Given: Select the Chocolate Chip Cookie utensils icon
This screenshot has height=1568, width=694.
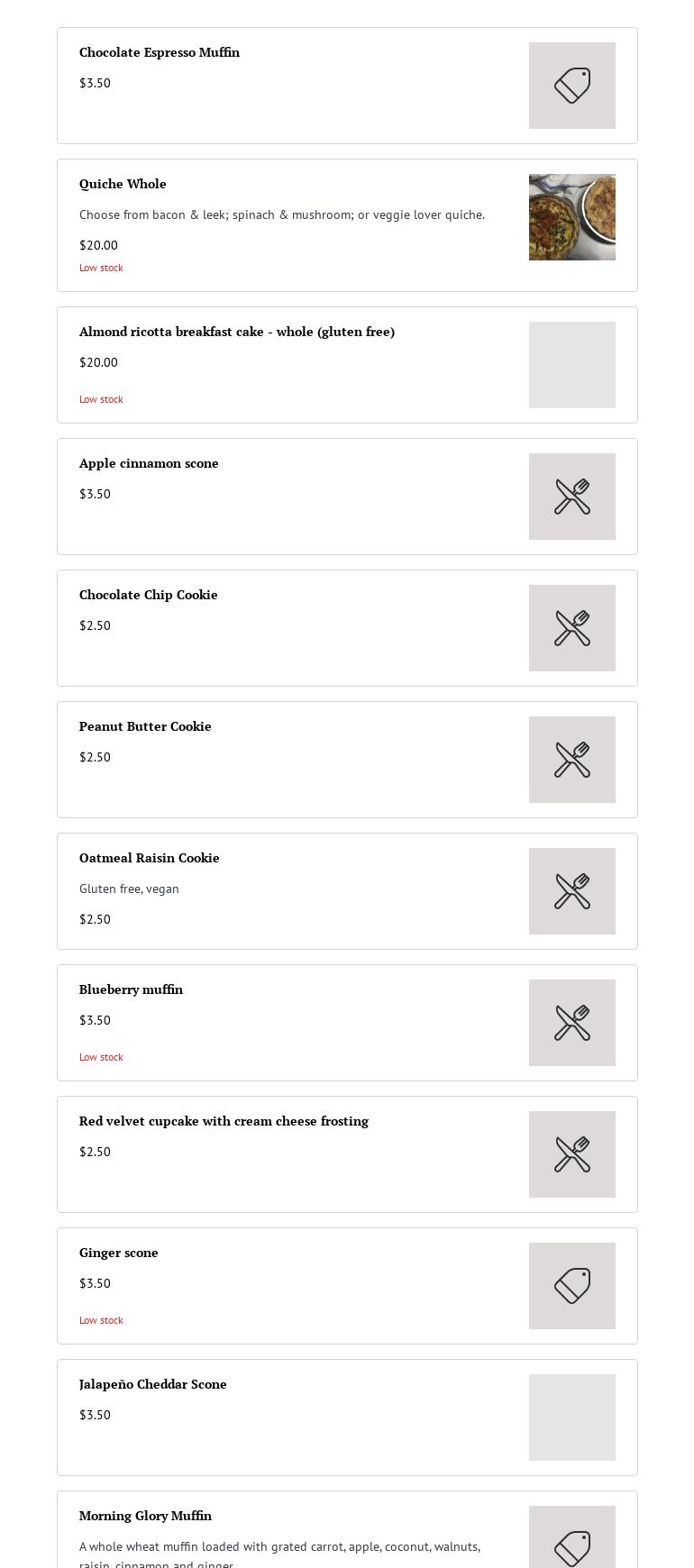Looking at the screenshot, I should pos(572,628).
